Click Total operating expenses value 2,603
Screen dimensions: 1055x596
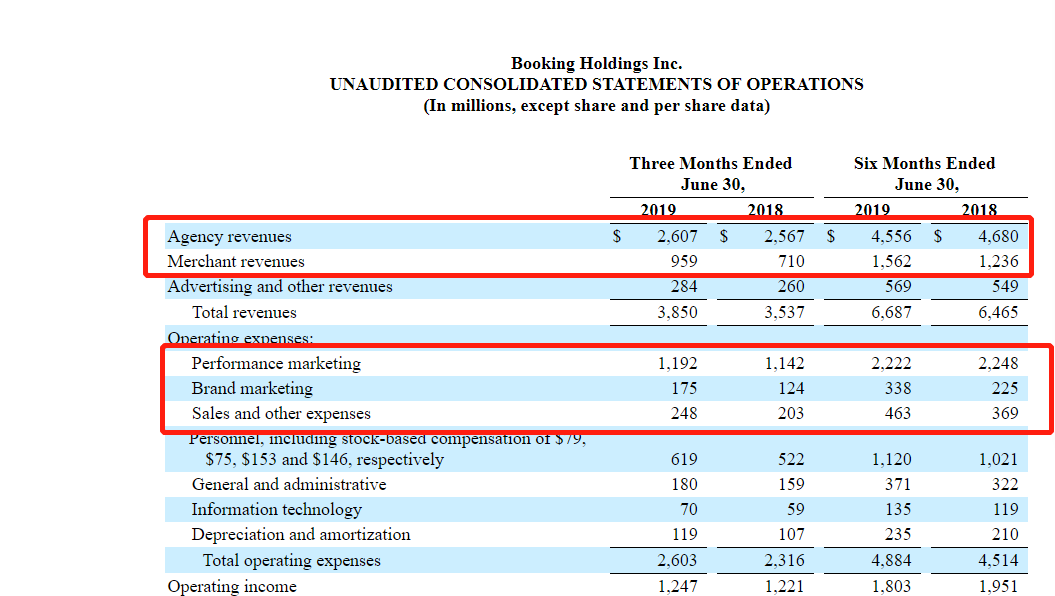(677, 561)
